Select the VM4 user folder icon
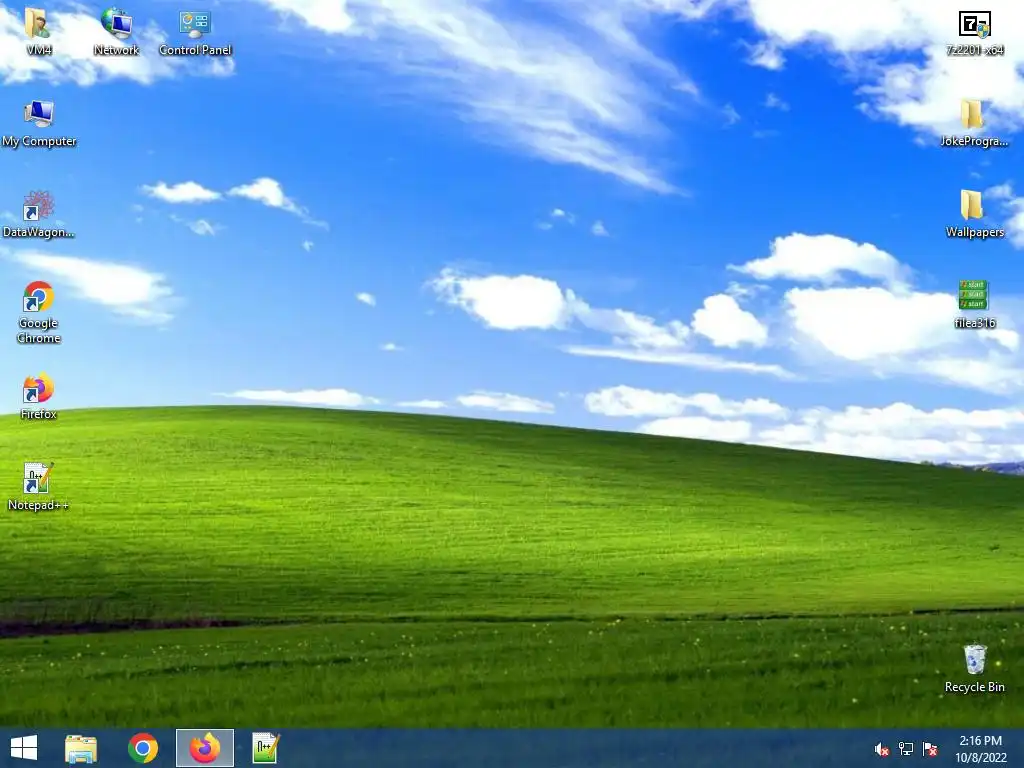The image size is (1024, 768). 38,24
